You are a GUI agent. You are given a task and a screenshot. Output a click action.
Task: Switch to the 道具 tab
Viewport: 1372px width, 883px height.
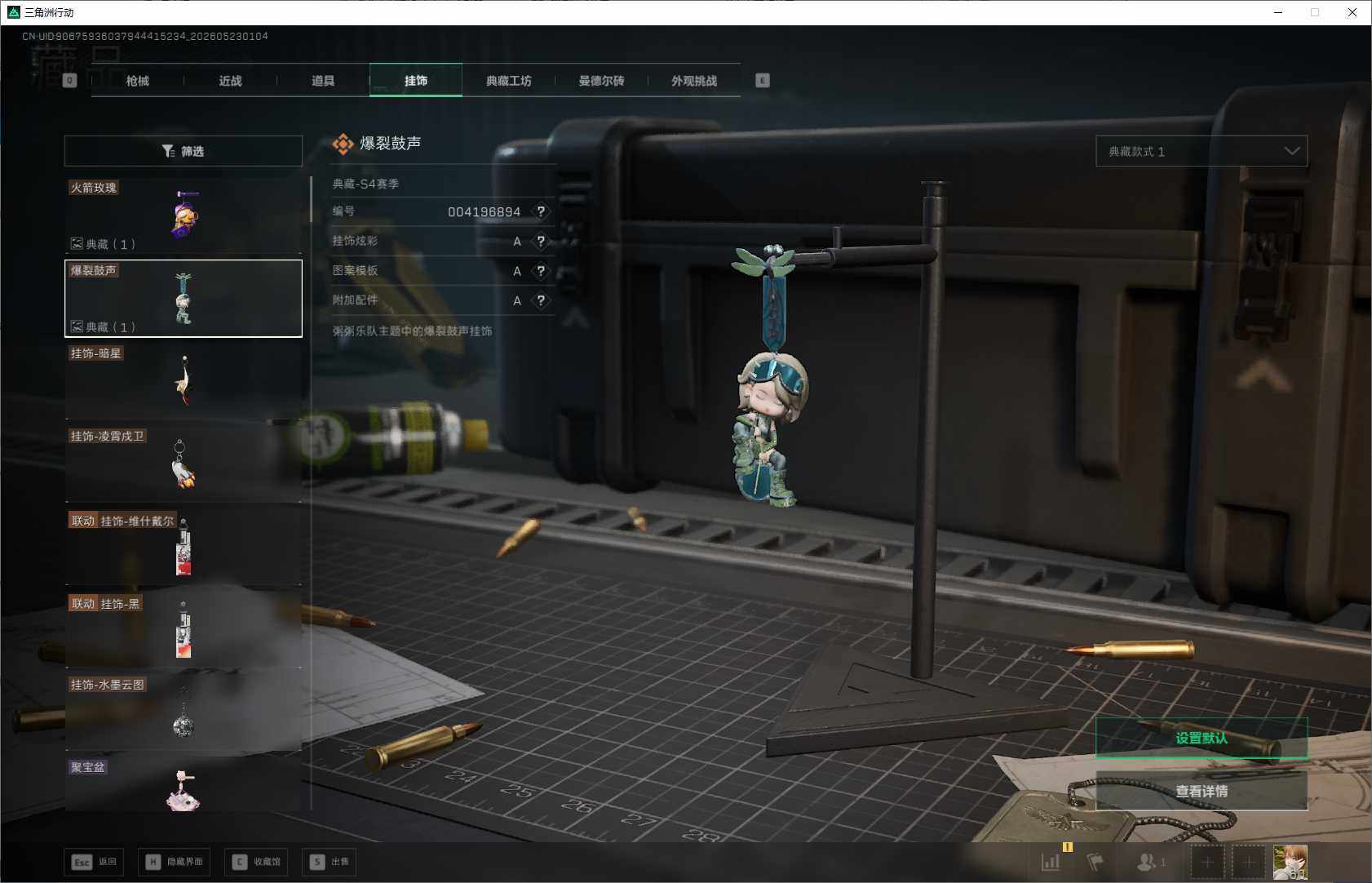point(323,81)
